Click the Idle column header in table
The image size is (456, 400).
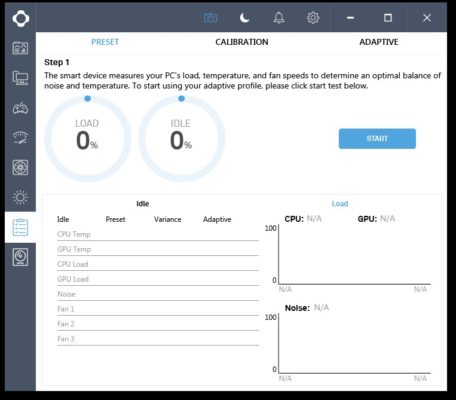coord(63,219)
